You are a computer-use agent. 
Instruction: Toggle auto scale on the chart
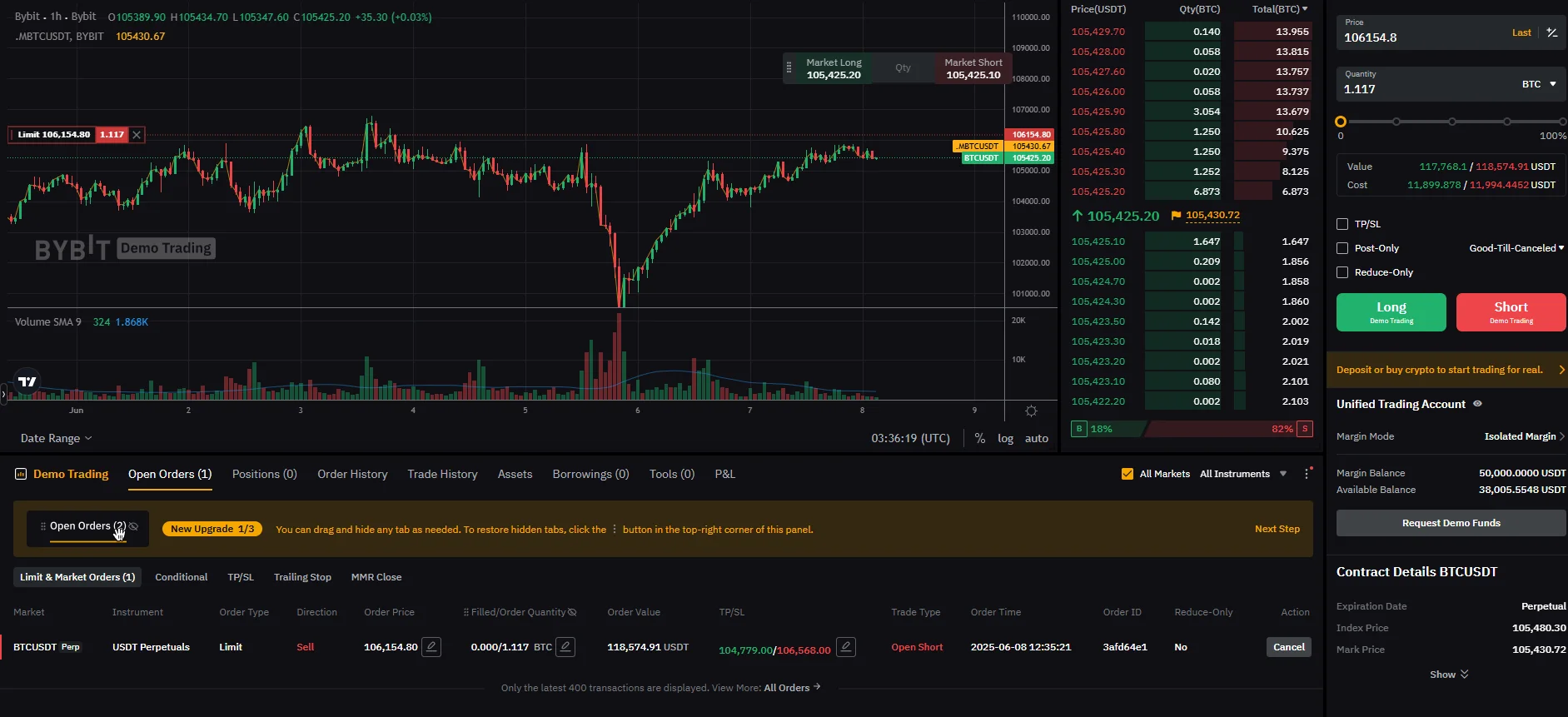click(x=1037, y=438)
